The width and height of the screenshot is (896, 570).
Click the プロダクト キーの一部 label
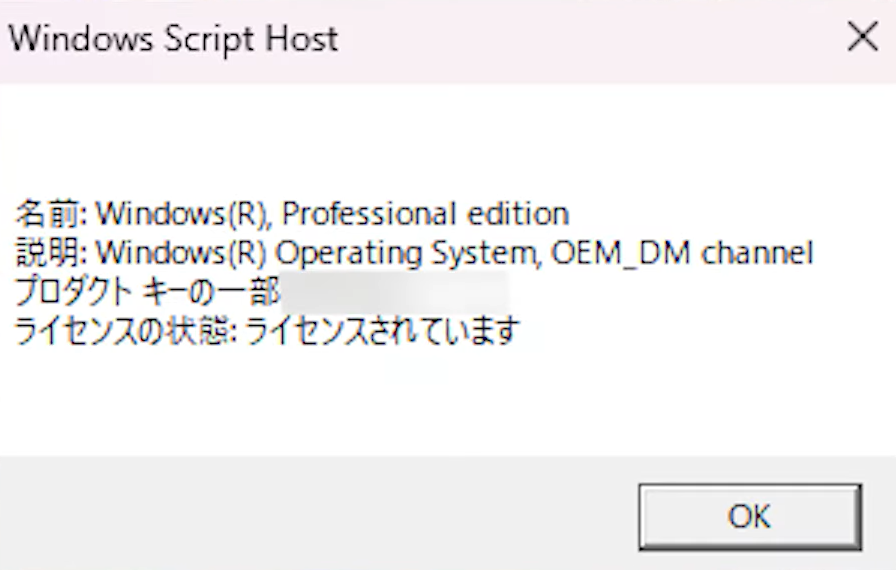coord(147,291)
